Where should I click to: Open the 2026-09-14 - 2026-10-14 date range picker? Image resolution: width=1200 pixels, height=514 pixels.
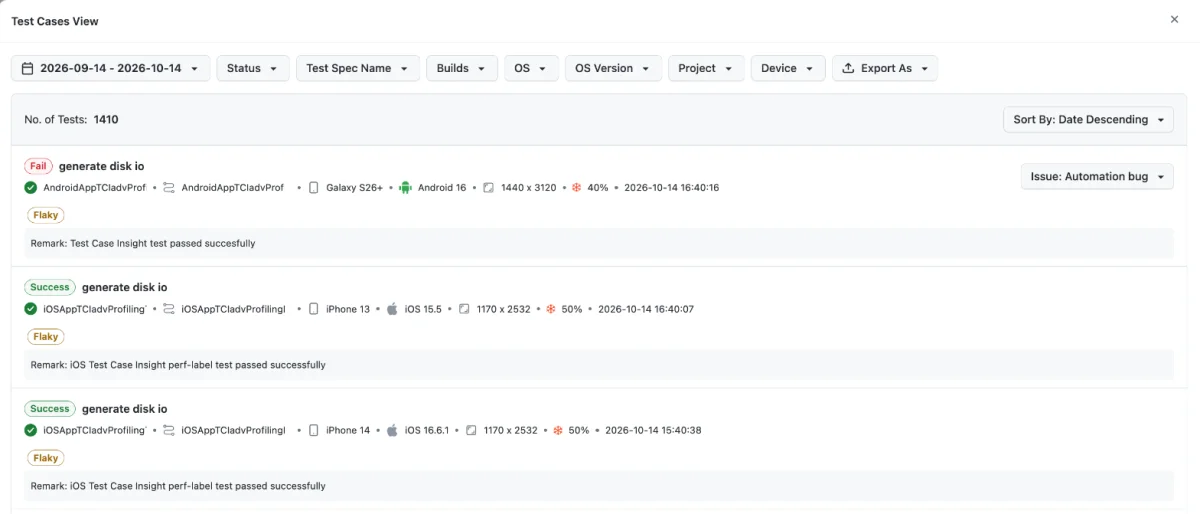[x=111, y=68]
